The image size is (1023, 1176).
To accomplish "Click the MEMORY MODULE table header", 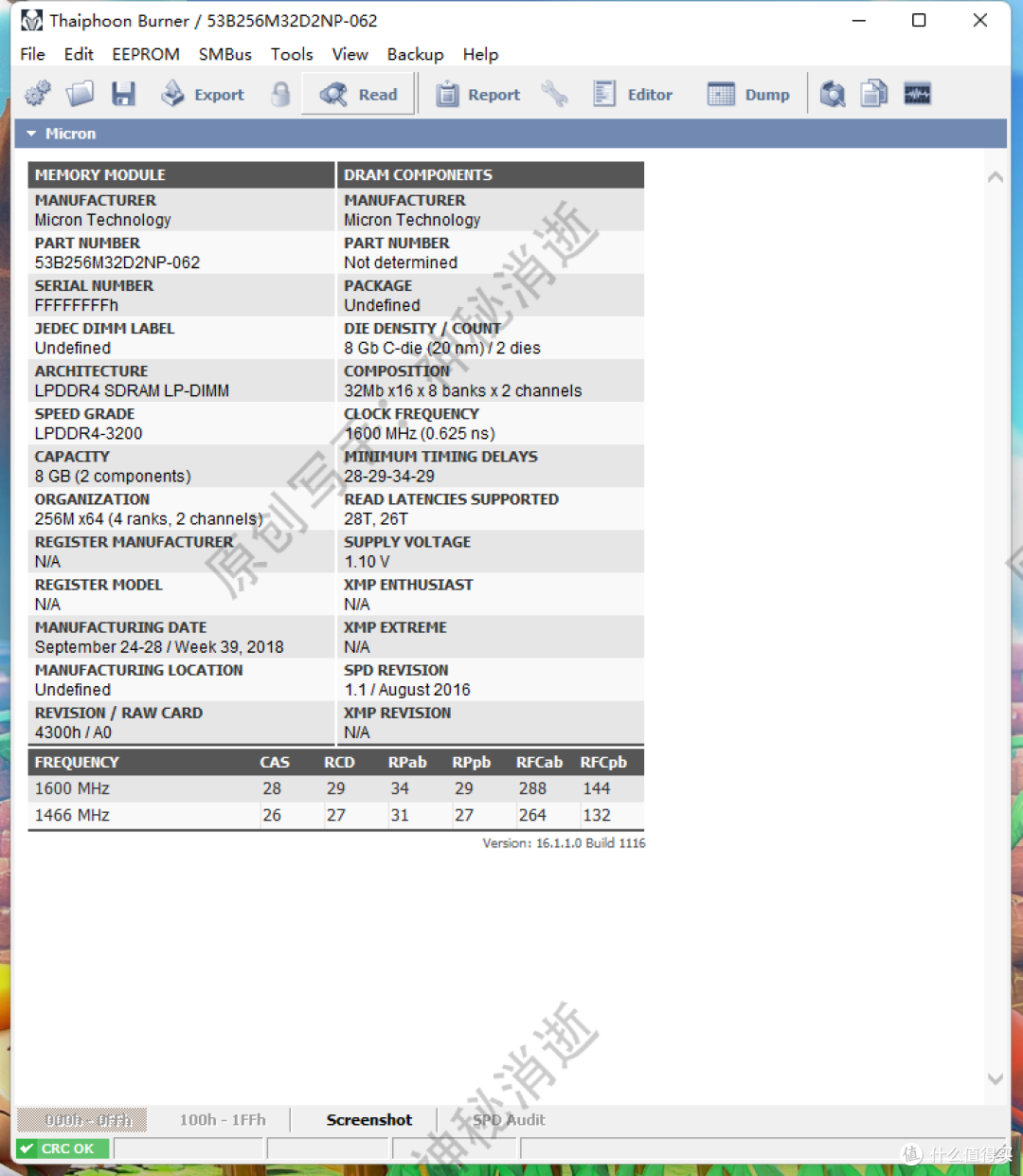I will [181, 174].
